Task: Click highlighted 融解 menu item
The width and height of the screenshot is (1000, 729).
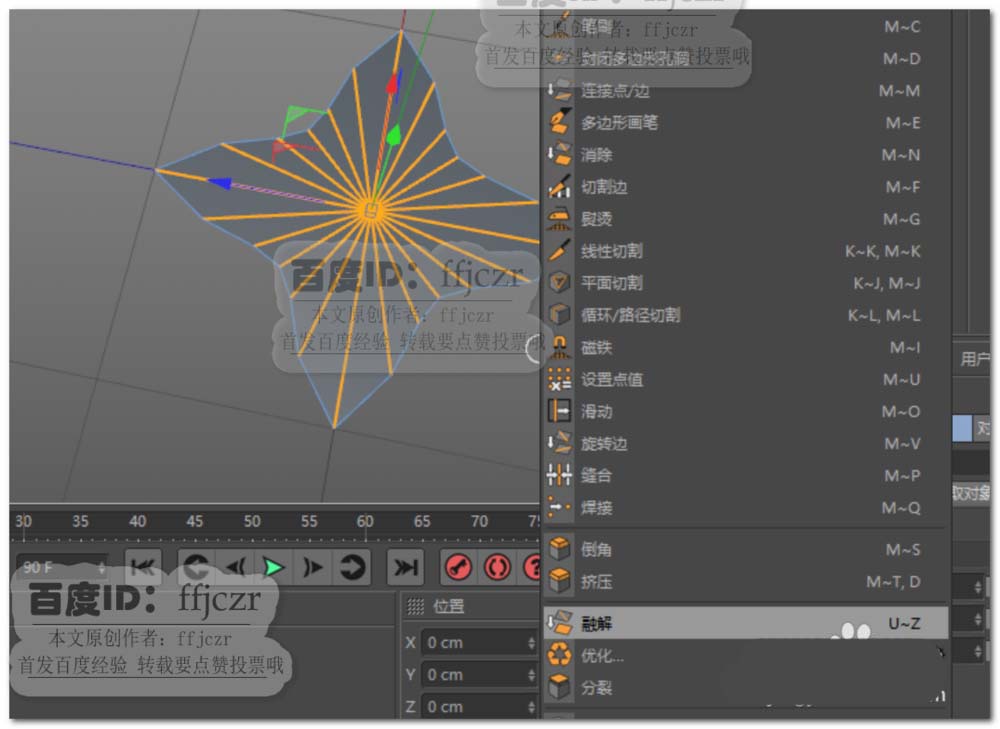Action: pos(745,623)
